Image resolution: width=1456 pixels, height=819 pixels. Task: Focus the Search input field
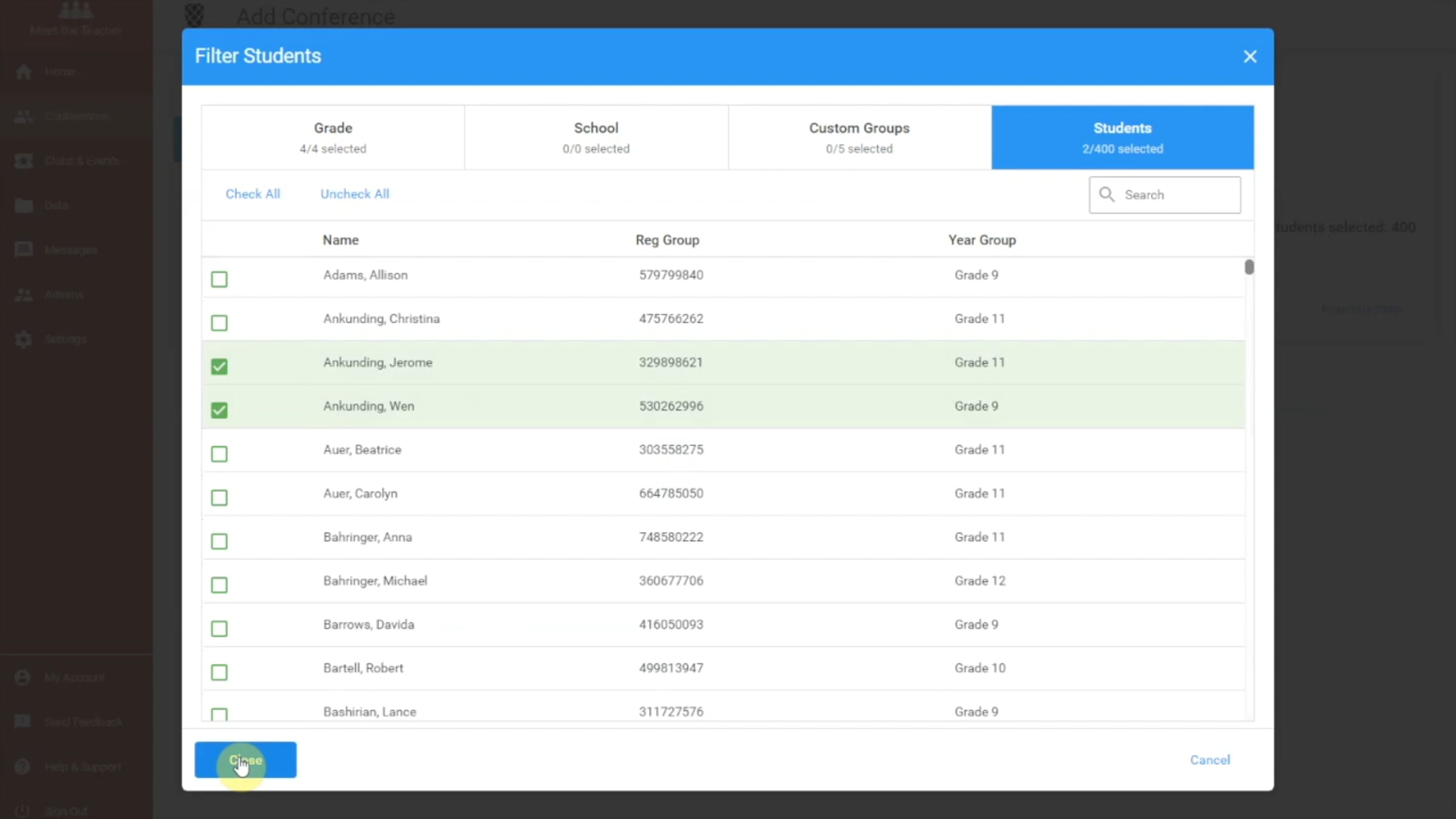pos(1165,195)
